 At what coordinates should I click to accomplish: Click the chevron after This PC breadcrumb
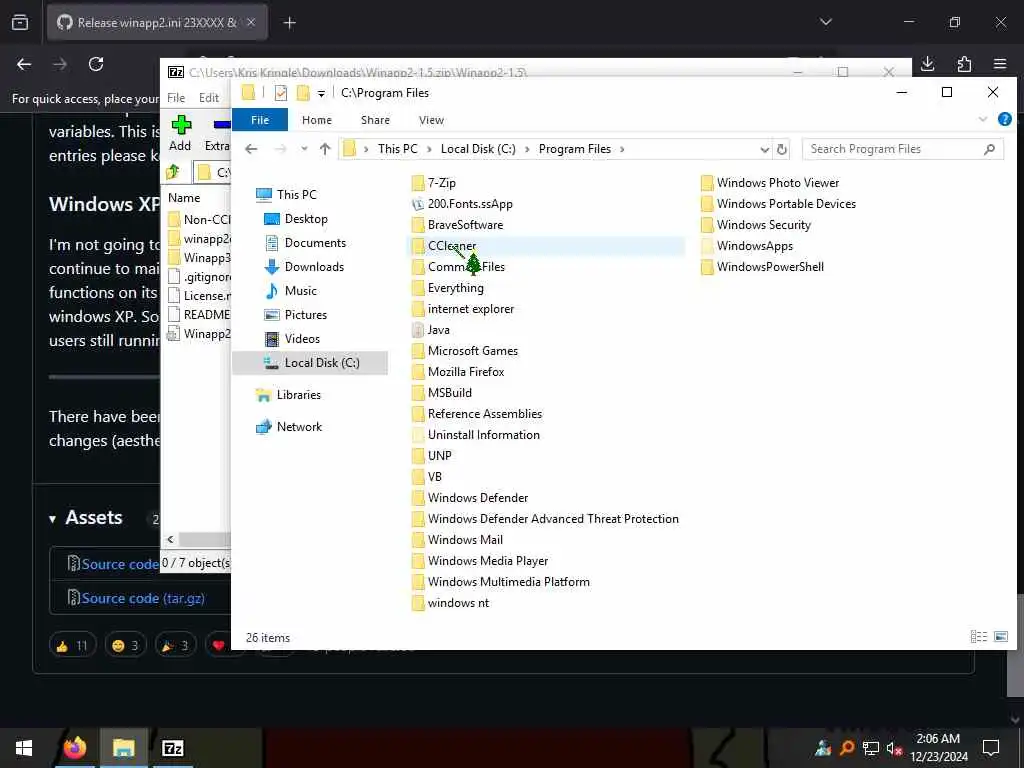pyautogui.click(x=429, y=150)
